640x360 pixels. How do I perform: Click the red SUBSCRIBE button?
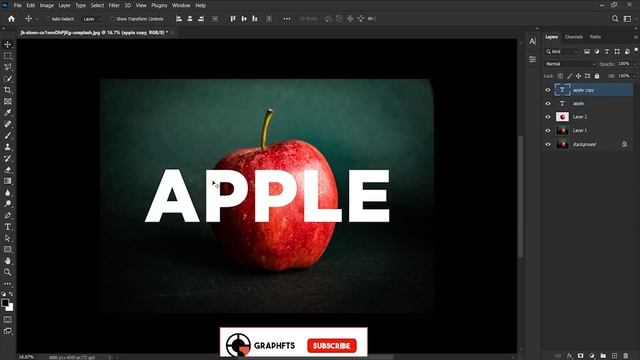coord(332,346)
